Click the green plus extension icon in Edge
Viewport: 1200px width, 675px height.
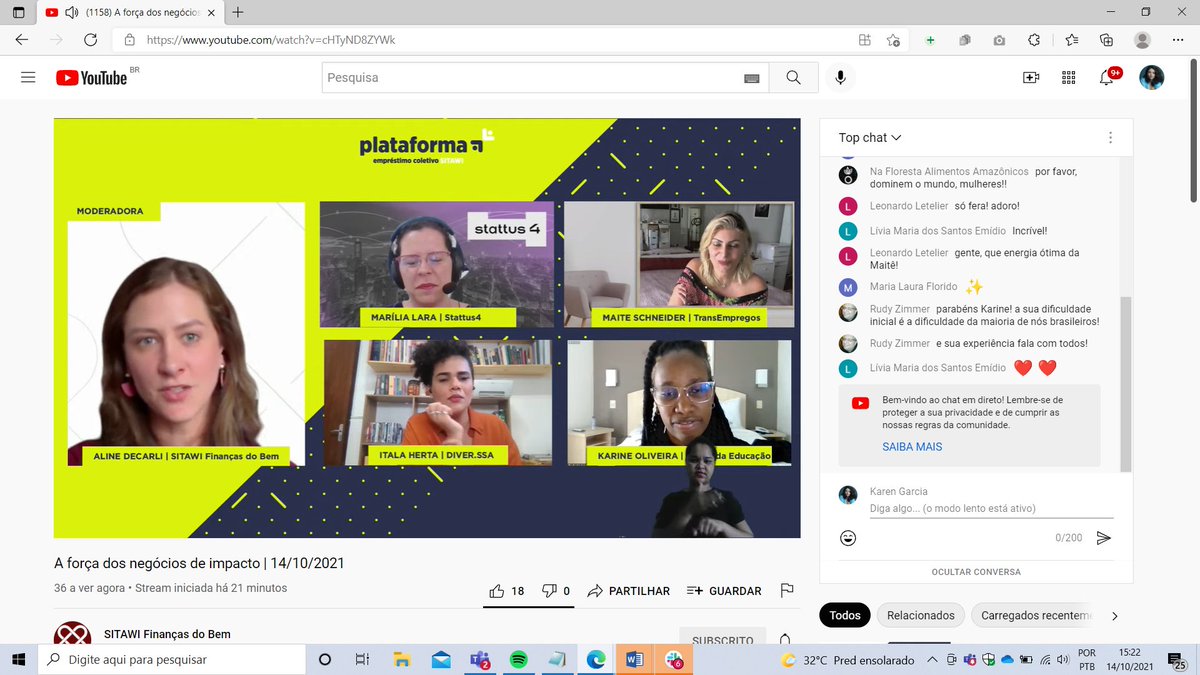(930, 40)
